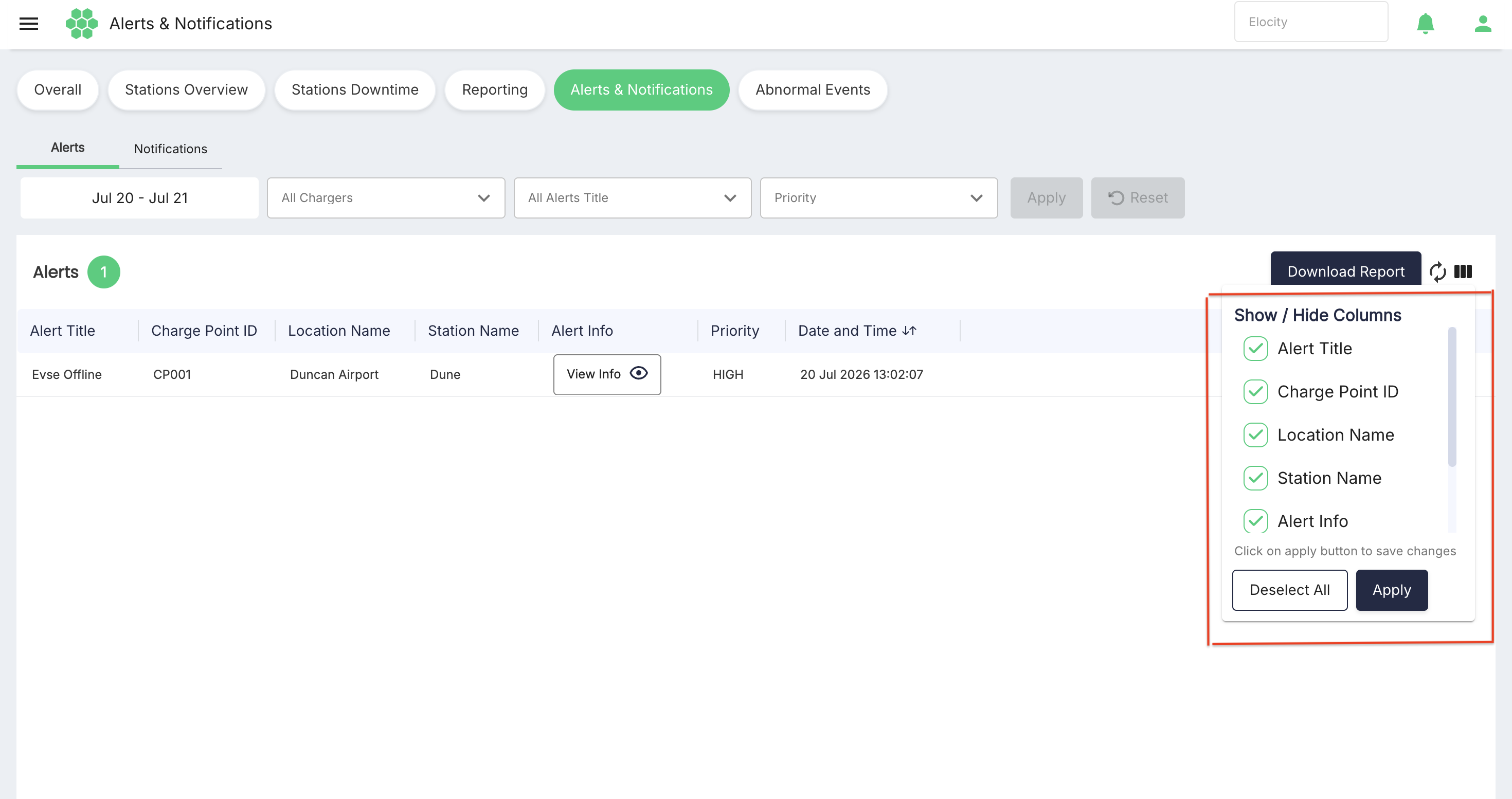Switch to the Notifications sub-tab
The width and height of the screenshot is (1512, 799).
click(x=170, y=149)
